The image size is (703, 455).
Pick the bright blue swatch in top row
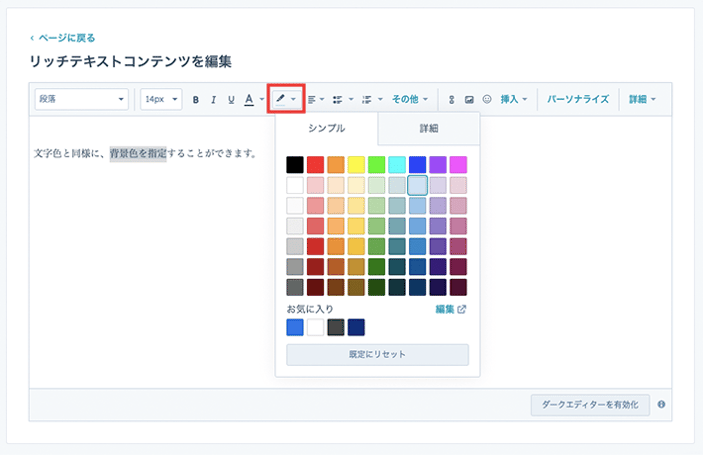[x=417, y=165]
